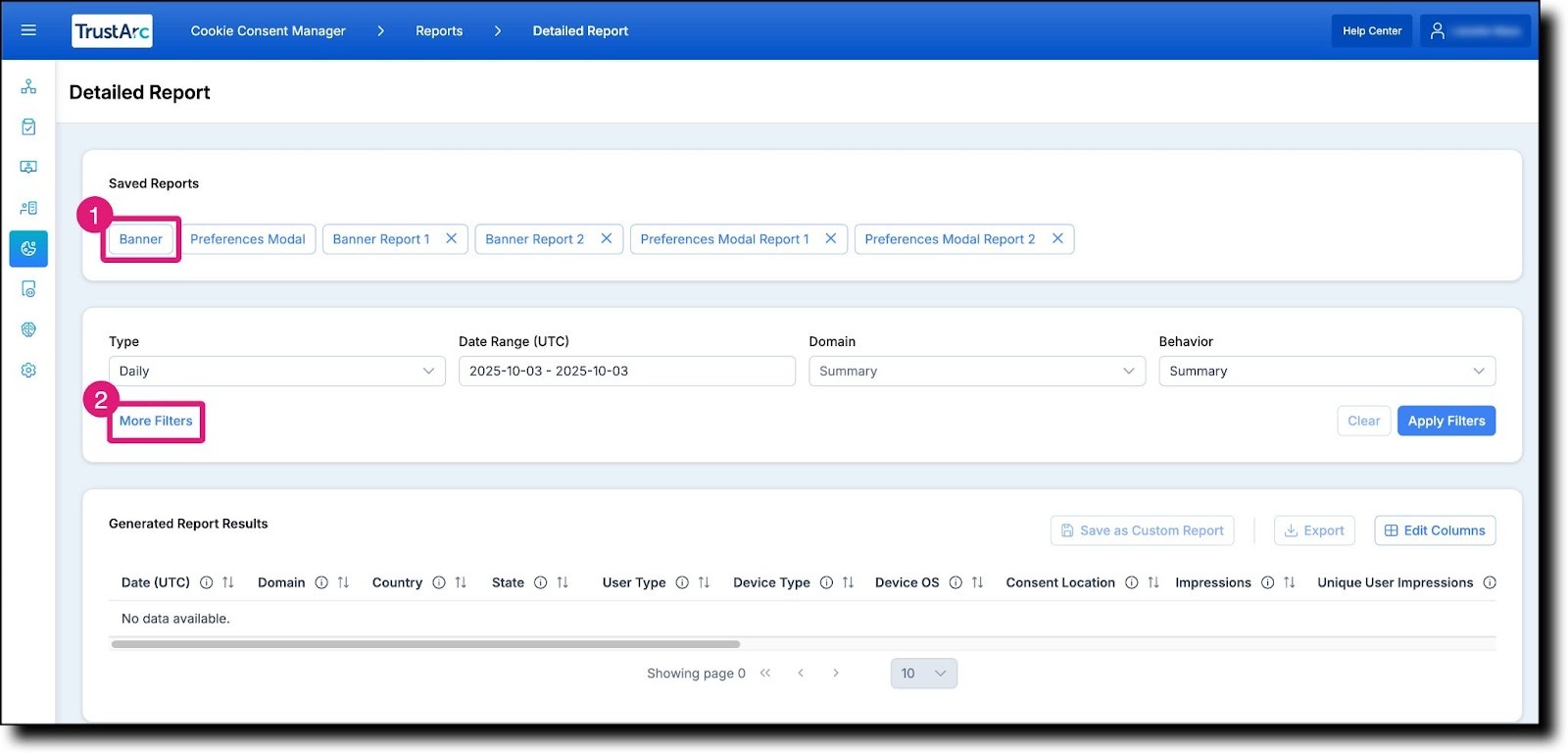Open the hamburger navigation menu
The height and width of the screenshot is (753, 1568).
(x=28, y=30)
